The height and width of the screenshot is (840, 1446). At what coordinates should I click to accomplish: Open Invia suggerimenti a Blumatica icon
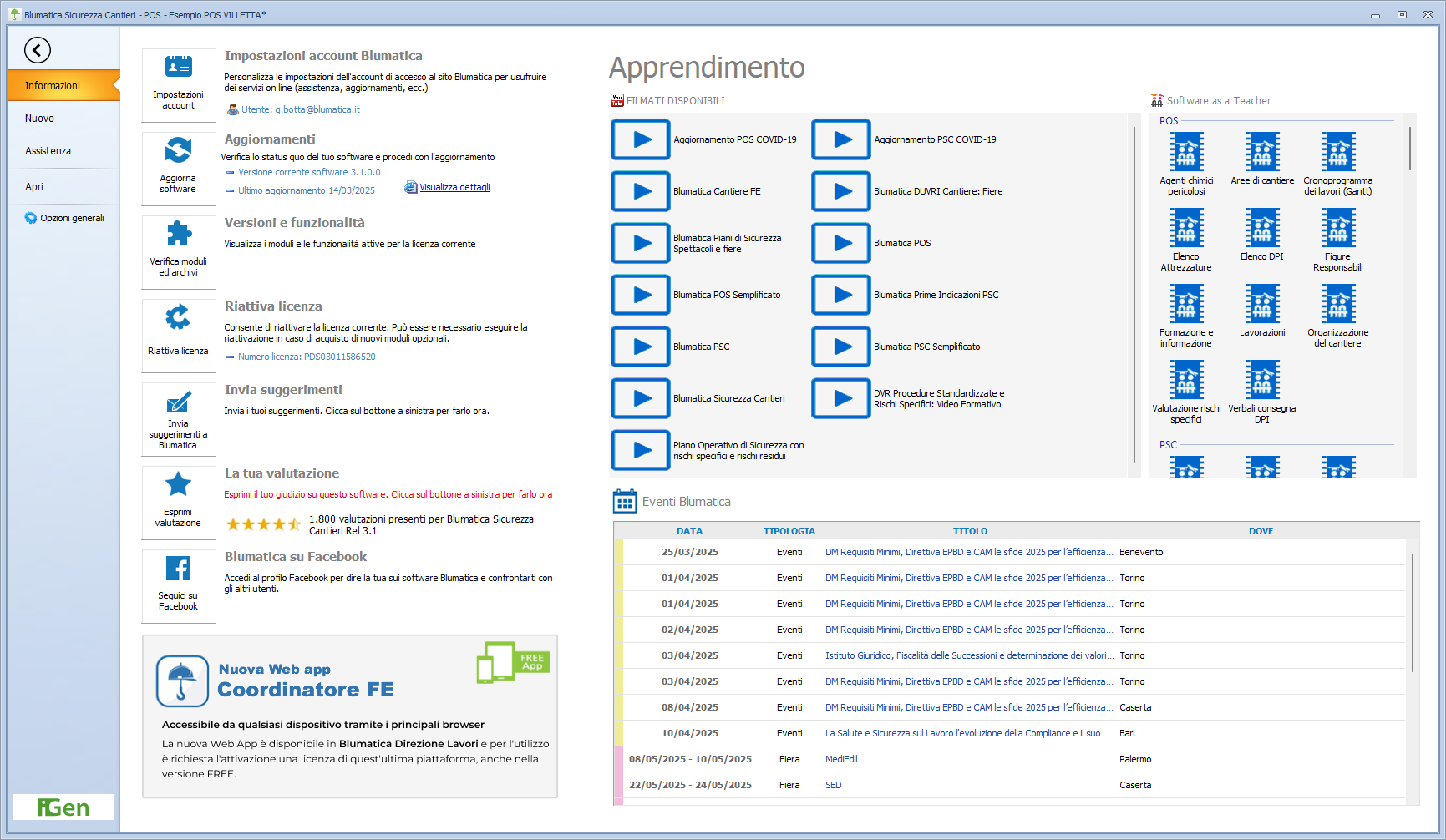click(179, 419)
